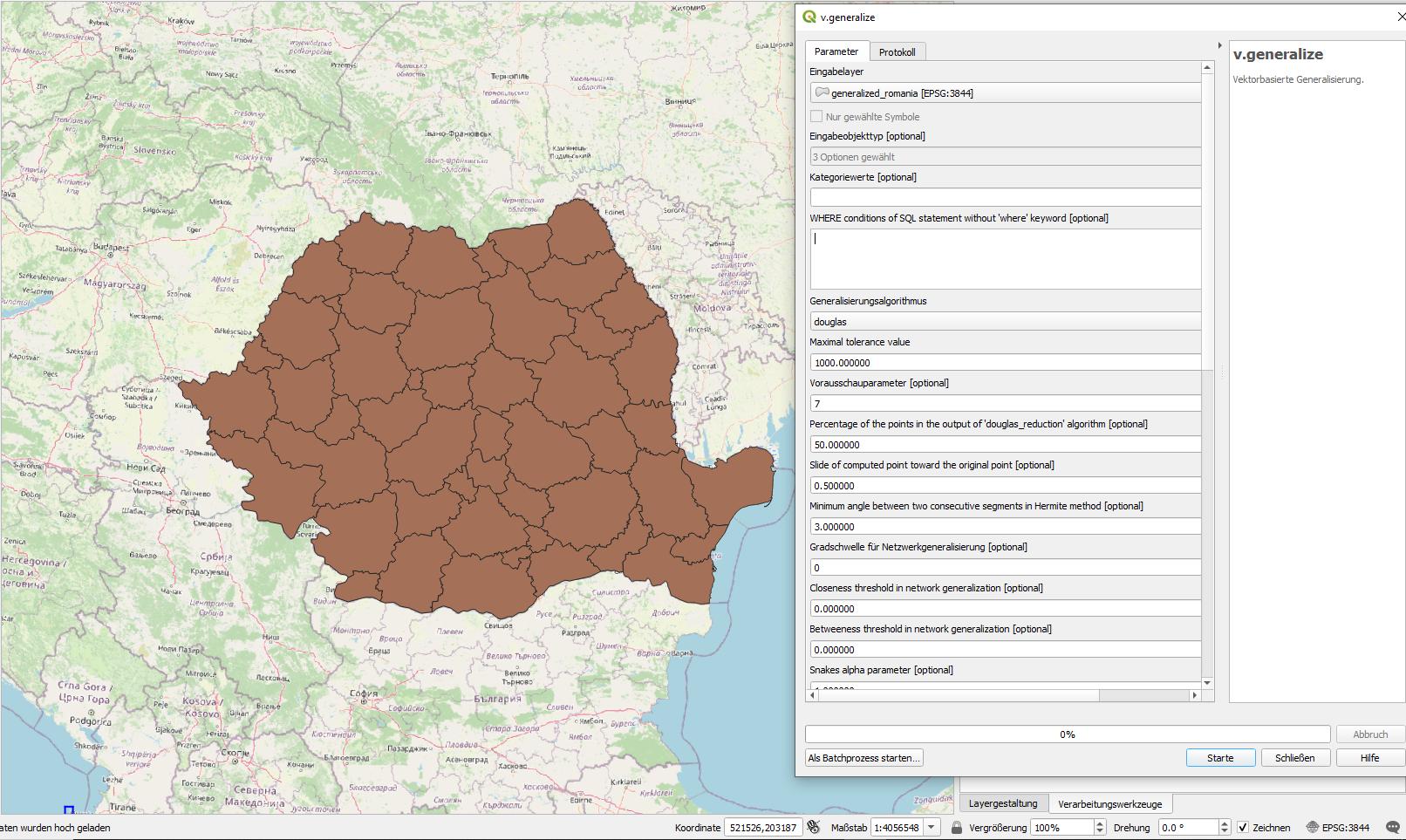Screen dimensions: 1406x840
Task: Focus the Maximal tolerance value 1000.000000 field
Action: coord(1005,362)
